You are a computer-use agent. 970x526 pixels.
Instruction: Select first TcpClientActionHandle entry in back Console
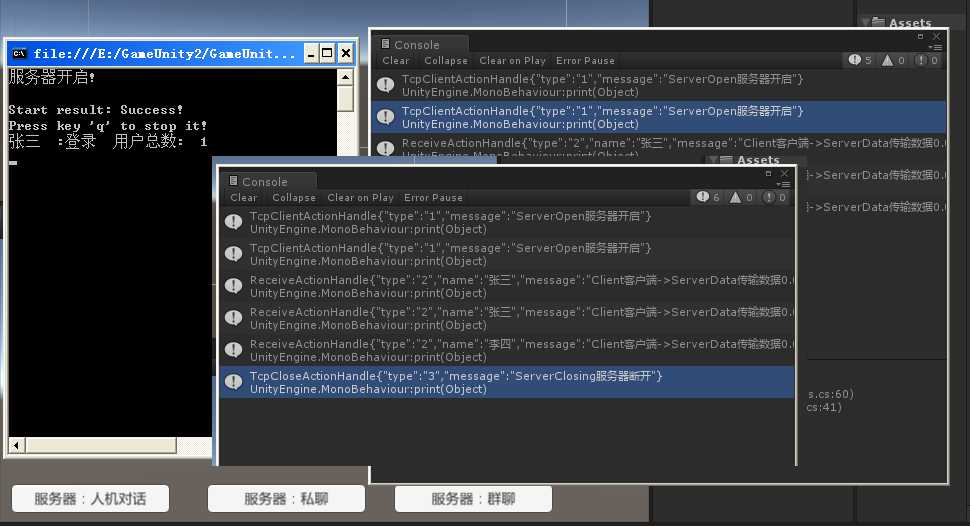(659, 85)
